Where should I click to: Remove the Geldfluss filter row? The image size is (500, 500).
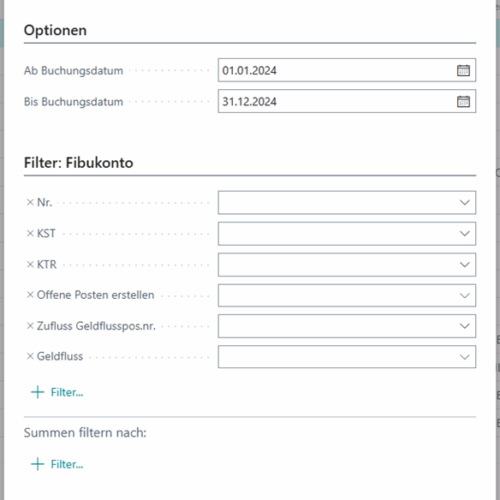tap(30, 356)
